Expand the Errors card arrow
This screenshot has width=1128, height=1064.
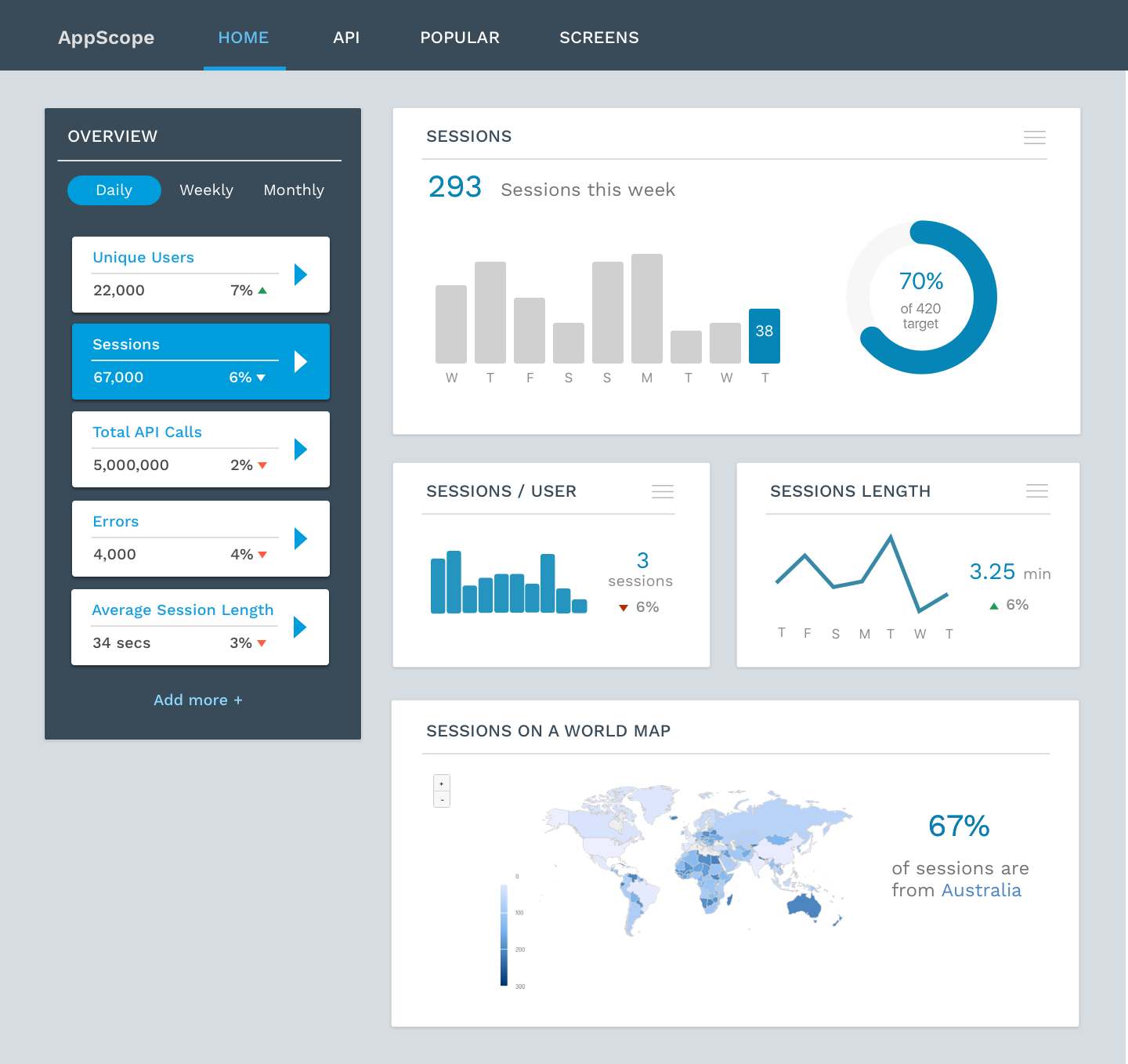(300, 538)
